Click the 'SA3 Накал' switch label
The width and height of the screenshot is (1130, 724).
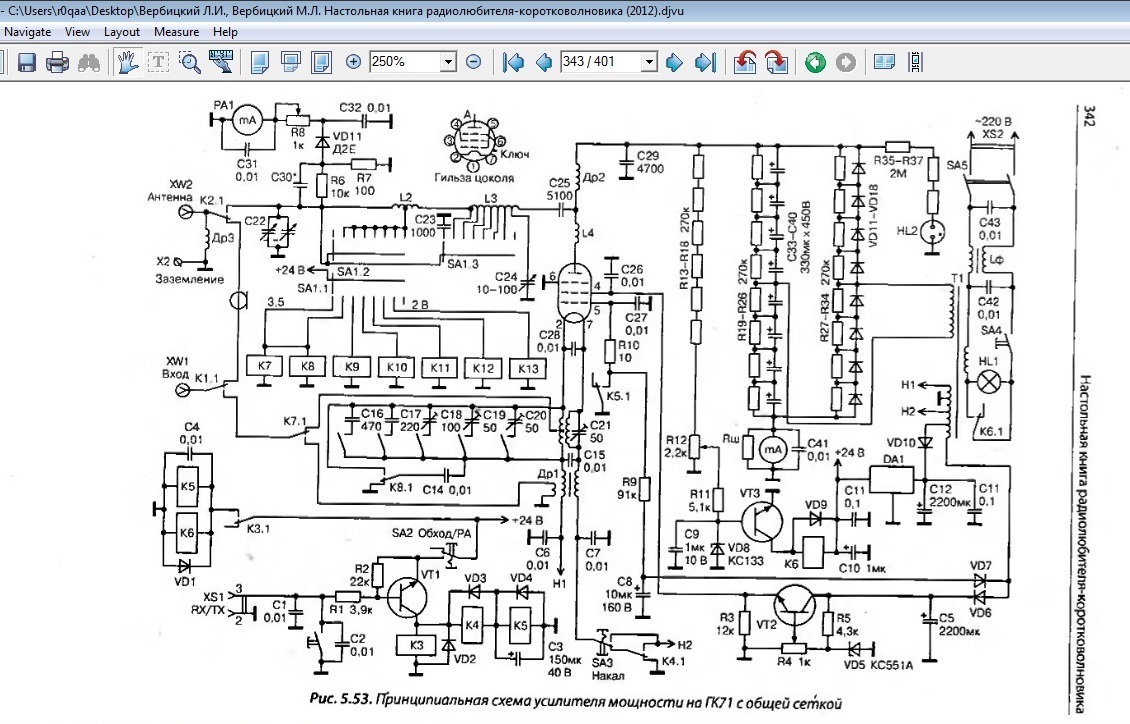click(607, 669)
